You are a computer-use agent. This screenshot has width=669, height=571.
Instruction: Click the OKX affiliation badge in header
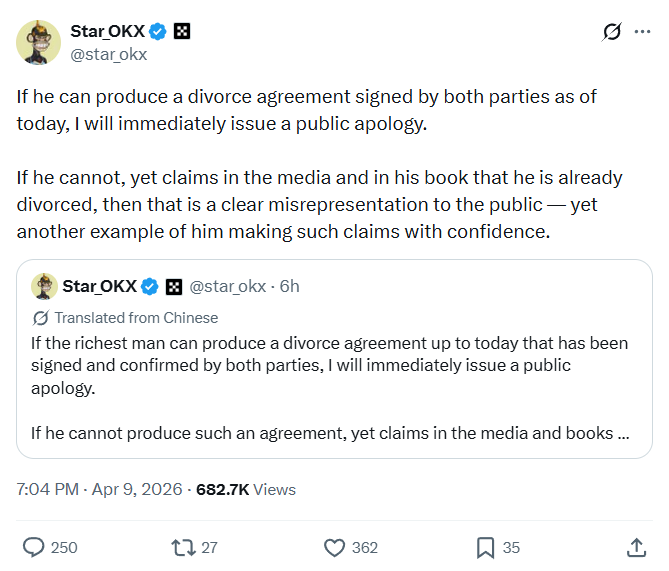point(181,32)
